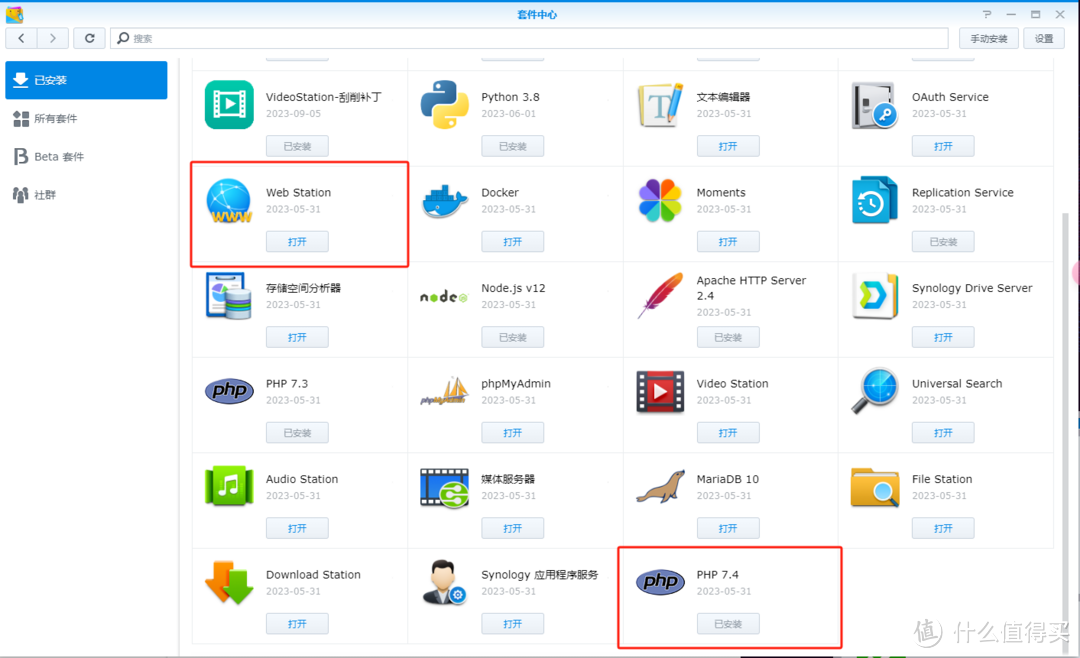
Task: Click the package search field
Action: click(529, 38)
